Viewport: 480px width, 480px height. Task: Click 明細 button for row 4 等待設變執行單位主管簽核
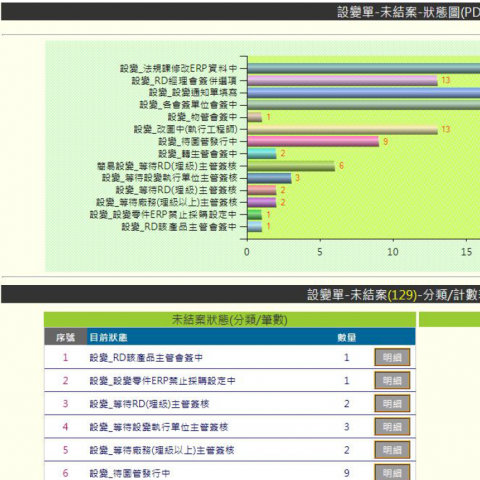click(392, 427)
